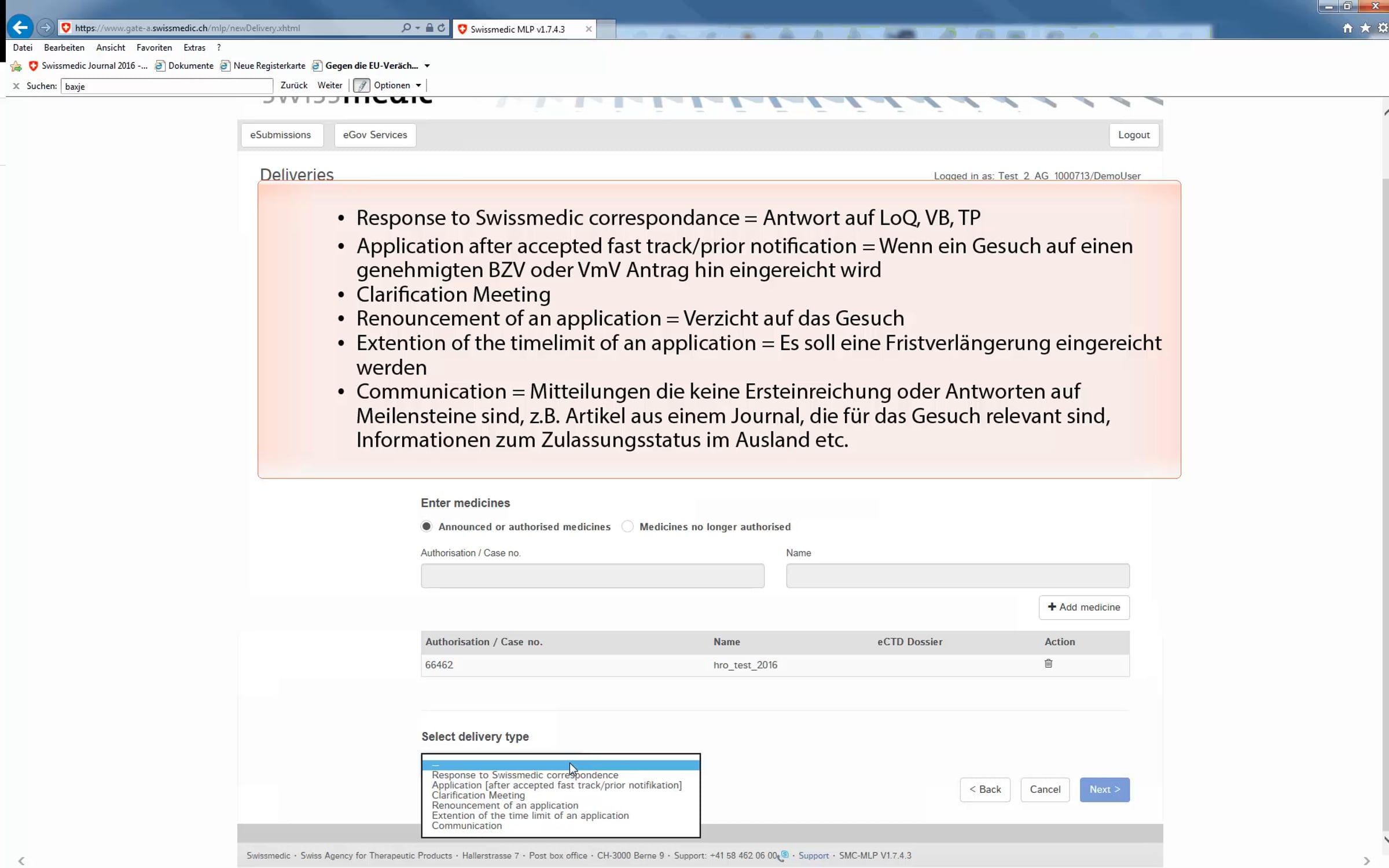Open the Swissmedic Journal 2016 favorite
1389x868 pixels.
pos(88,66)
